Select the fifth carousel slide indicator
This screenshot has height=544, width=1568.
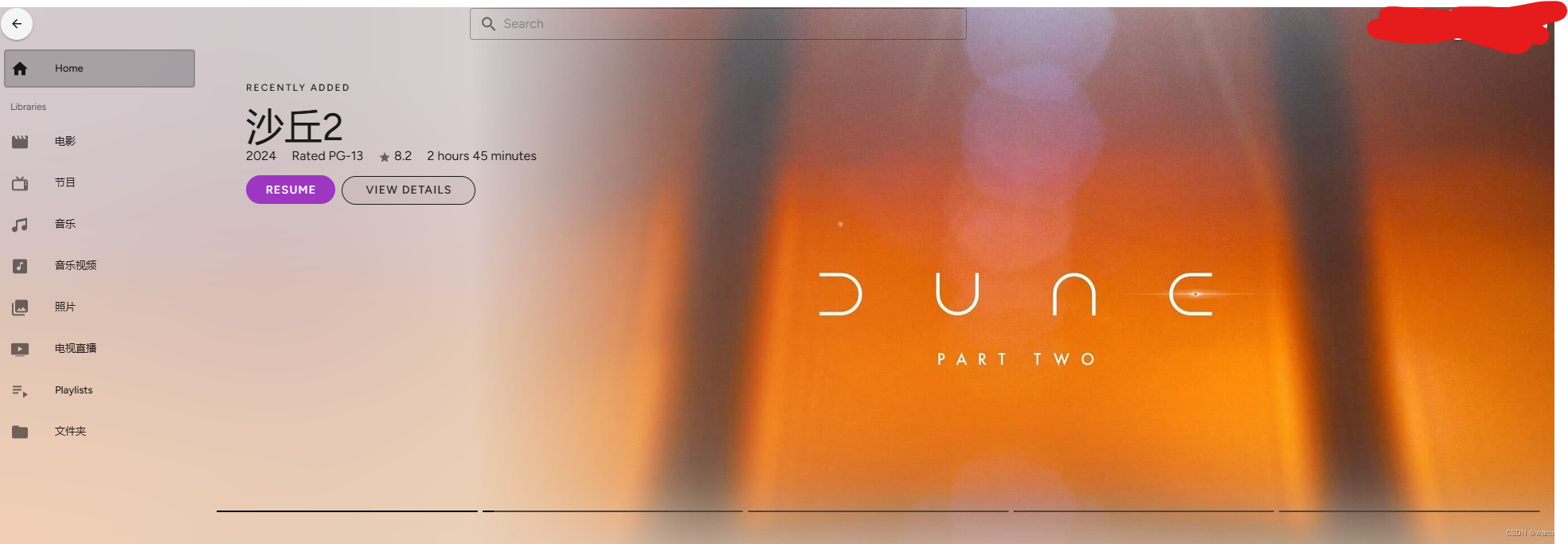click(x=1410, y=511)
